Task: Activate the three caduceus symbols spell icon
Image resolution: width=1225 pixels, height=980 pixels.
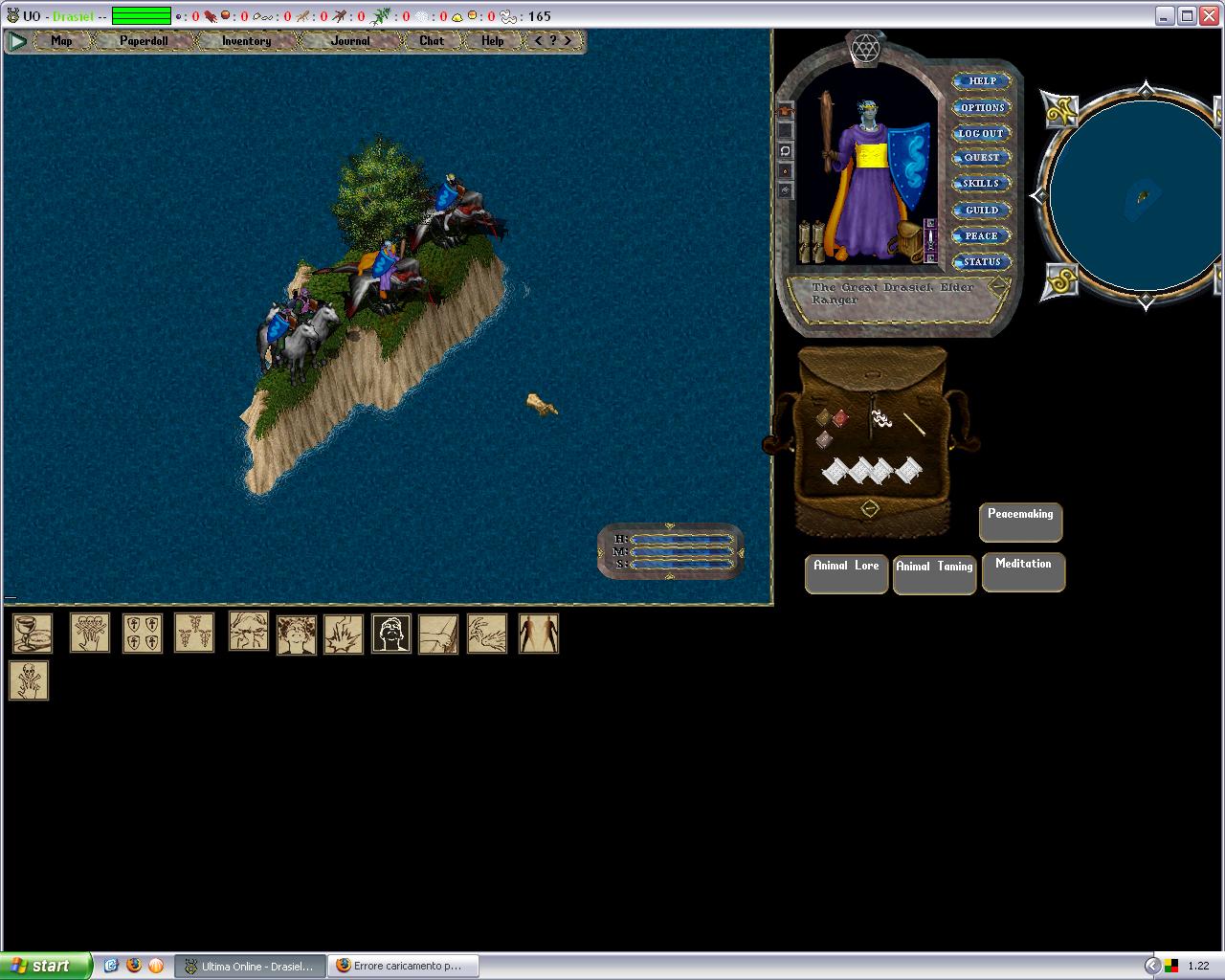Action: coord(194,634)
